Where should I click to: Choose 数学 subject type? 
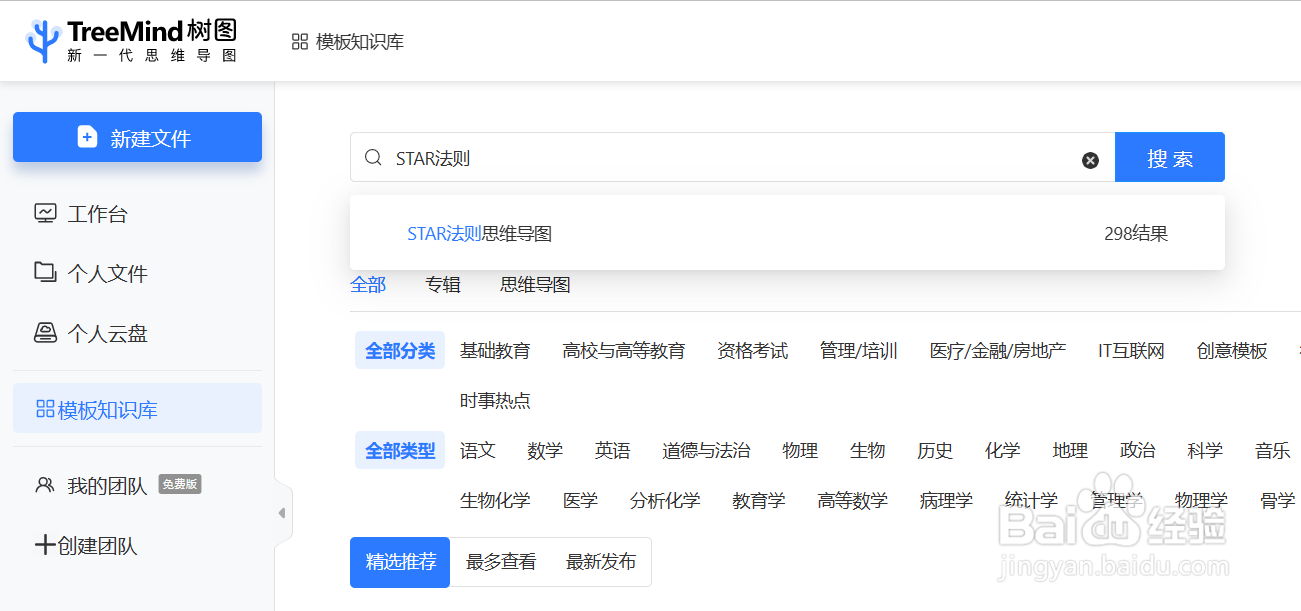point(545,451)
